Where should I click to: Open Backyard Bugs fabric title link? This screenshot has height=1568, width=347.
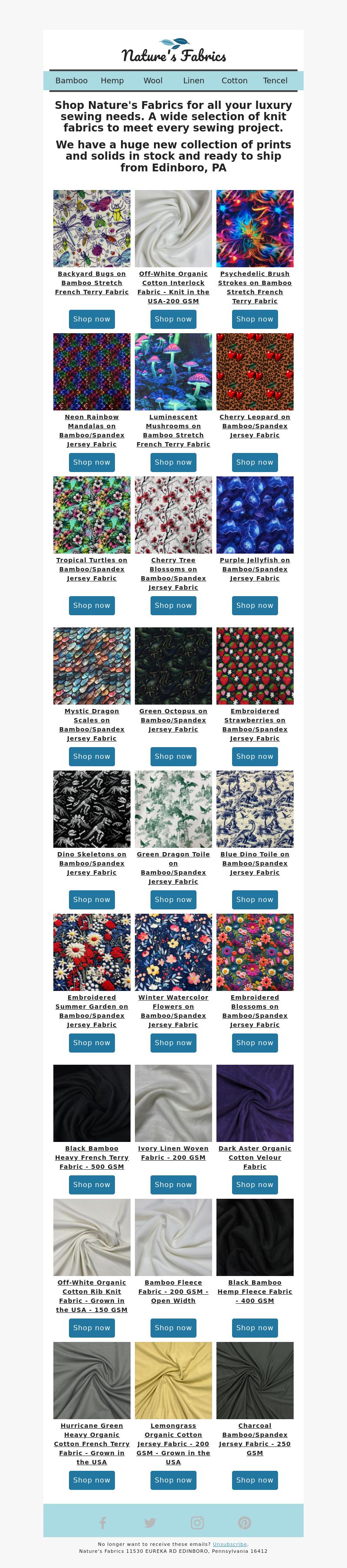[x=92, y=283]
